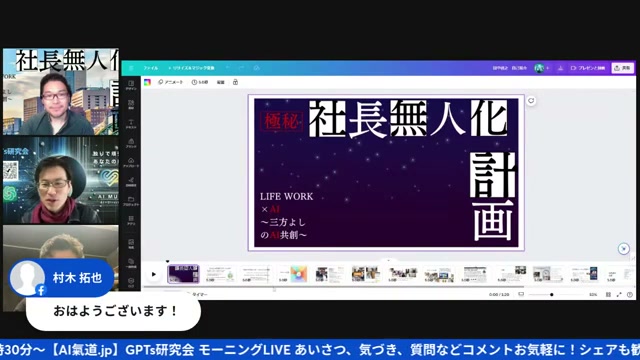640x360 pixels.
Task: Open the 5.0秒 duration setting
Action: [200, 82]
